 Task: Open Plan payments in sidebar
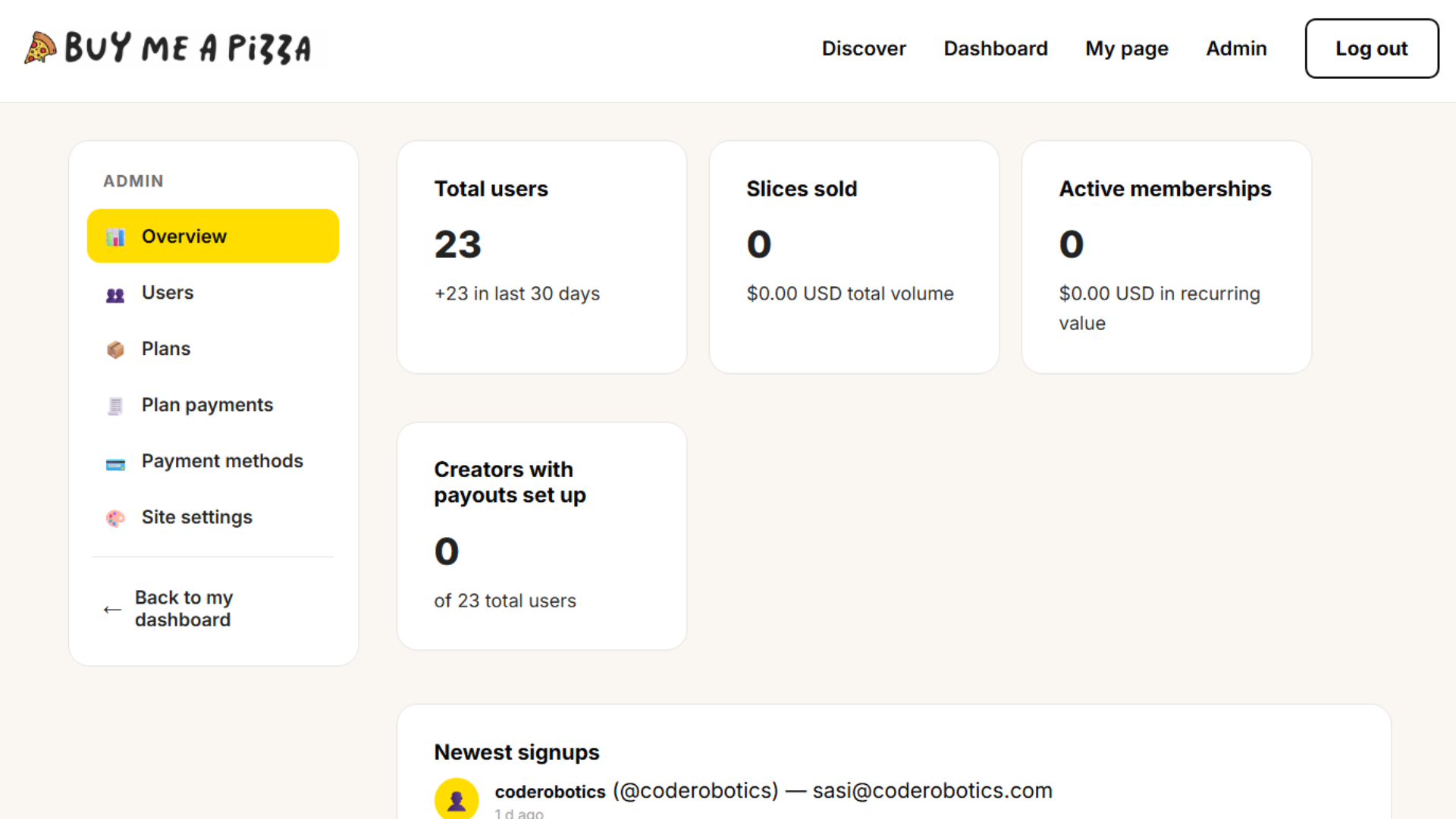click(x=213, y=404)
